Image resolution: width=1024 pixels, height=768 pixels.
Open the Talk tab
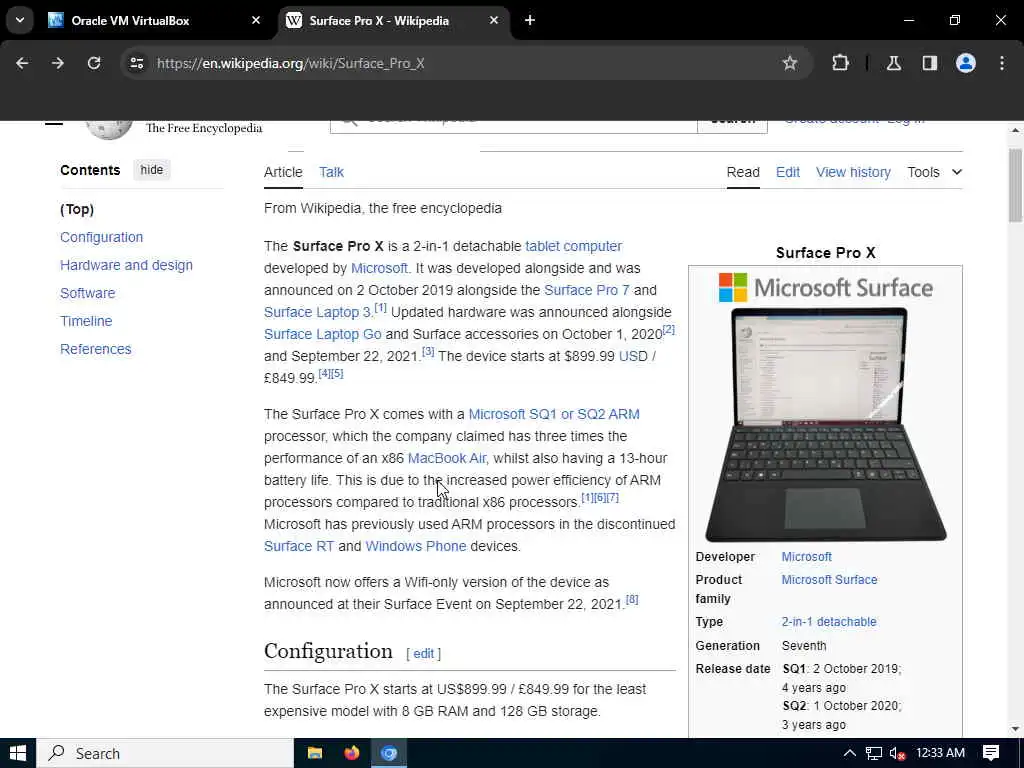click(x=331, y=172)
